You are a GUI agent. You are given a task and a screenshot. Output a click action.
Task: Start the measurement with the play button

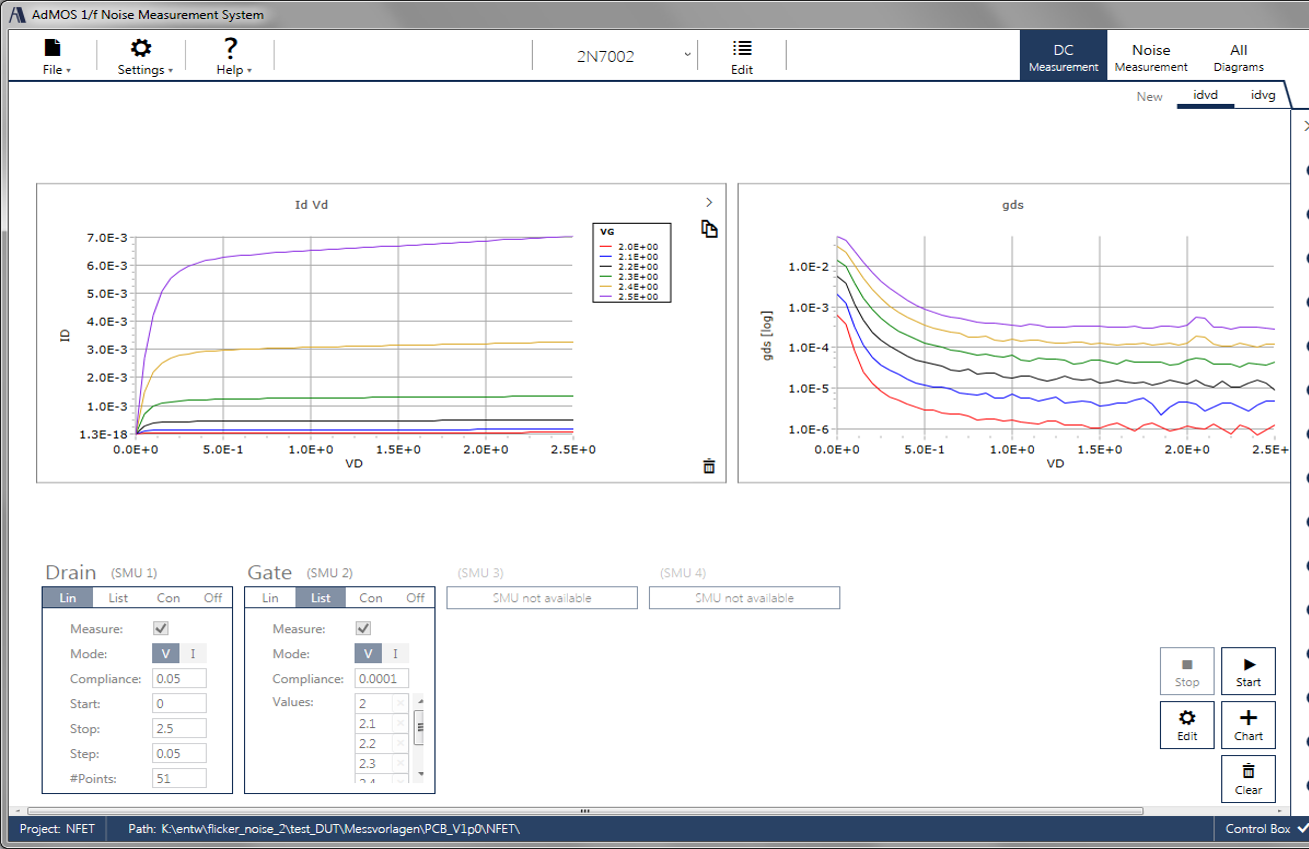coord(1248,671)
